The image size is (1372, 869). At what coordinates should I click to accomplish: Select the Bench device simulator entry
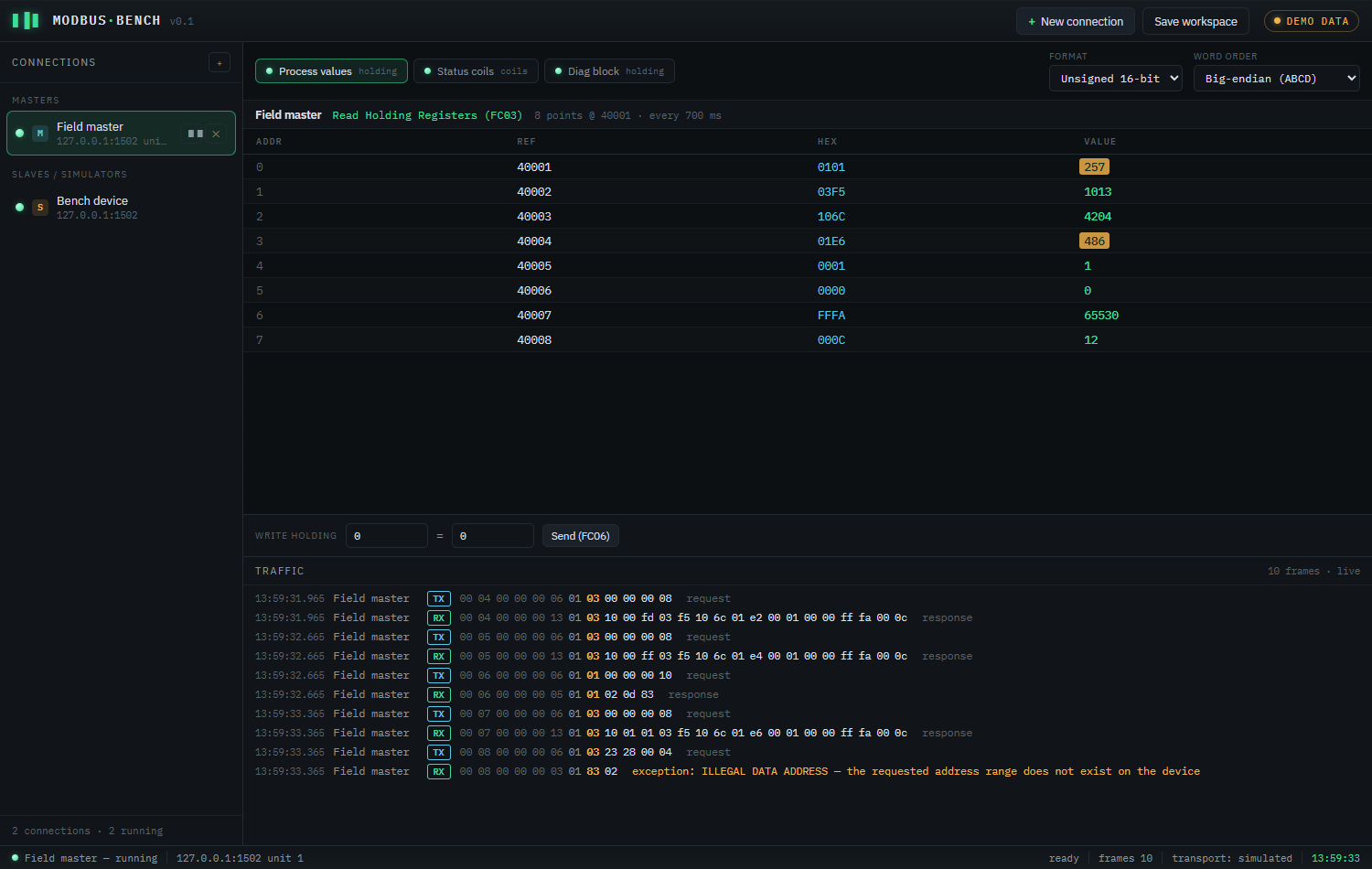click(x=121, y=208)
